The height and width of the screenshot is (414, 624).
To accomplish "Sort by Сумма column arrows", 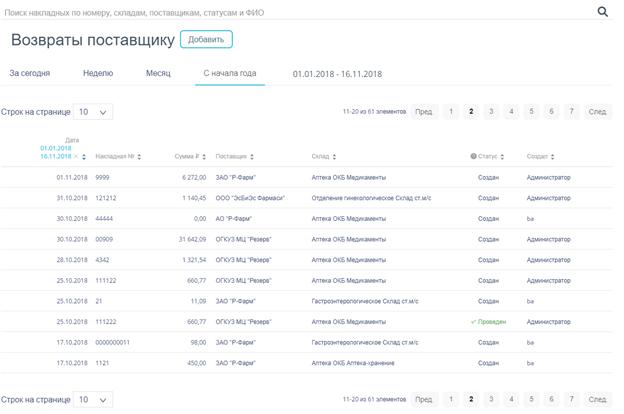I will point(204,157).
